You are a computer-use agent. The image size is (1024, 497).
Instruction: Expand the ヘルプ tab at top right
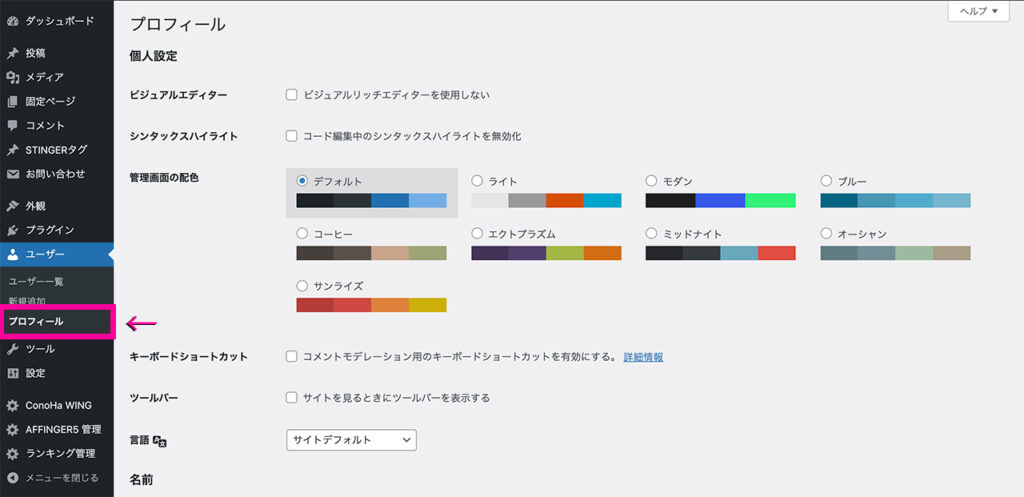coord(979,11)
